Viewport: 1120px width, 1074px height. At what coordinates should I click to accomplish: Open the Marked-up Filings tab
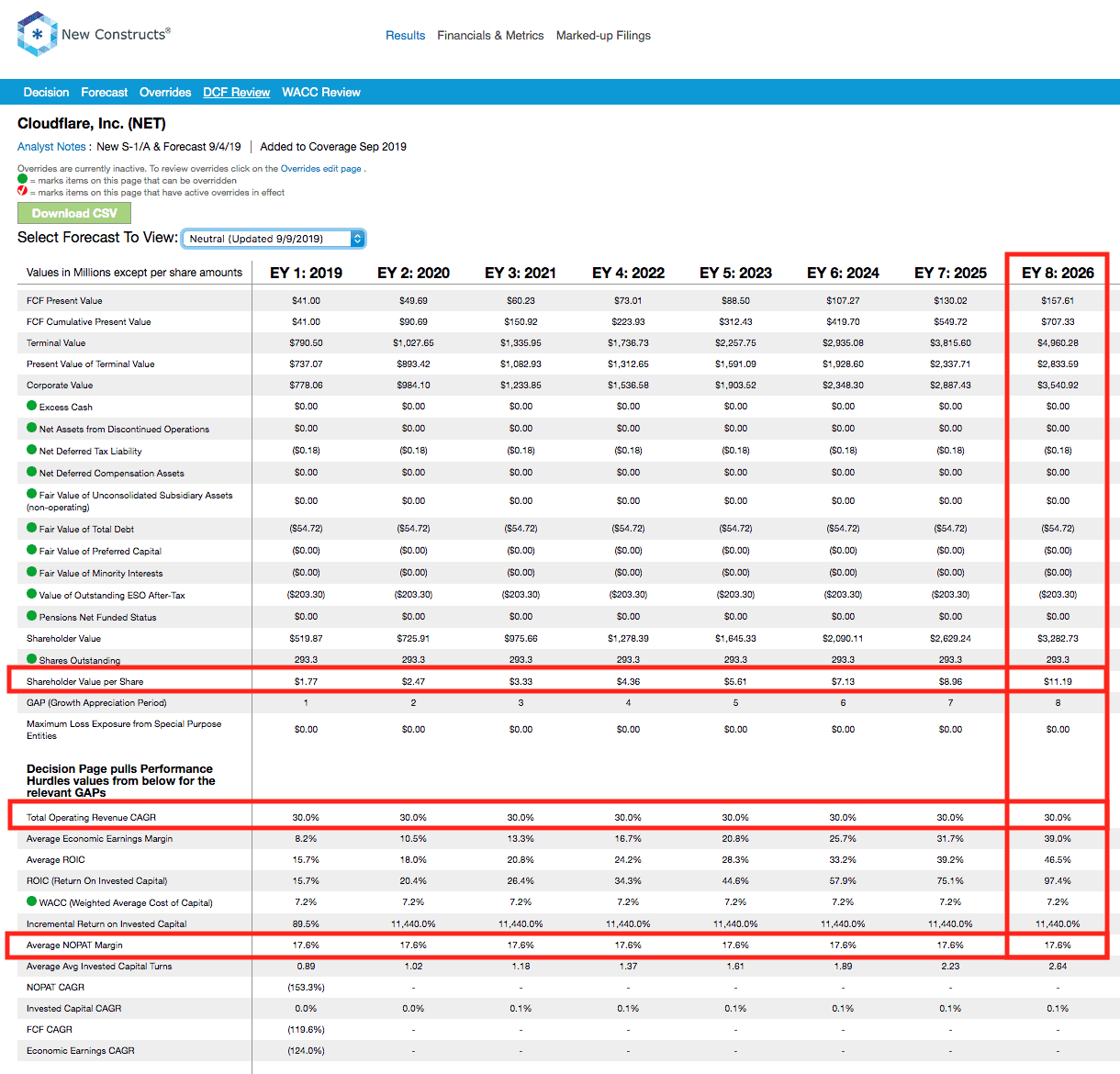(x=603, y=36)
